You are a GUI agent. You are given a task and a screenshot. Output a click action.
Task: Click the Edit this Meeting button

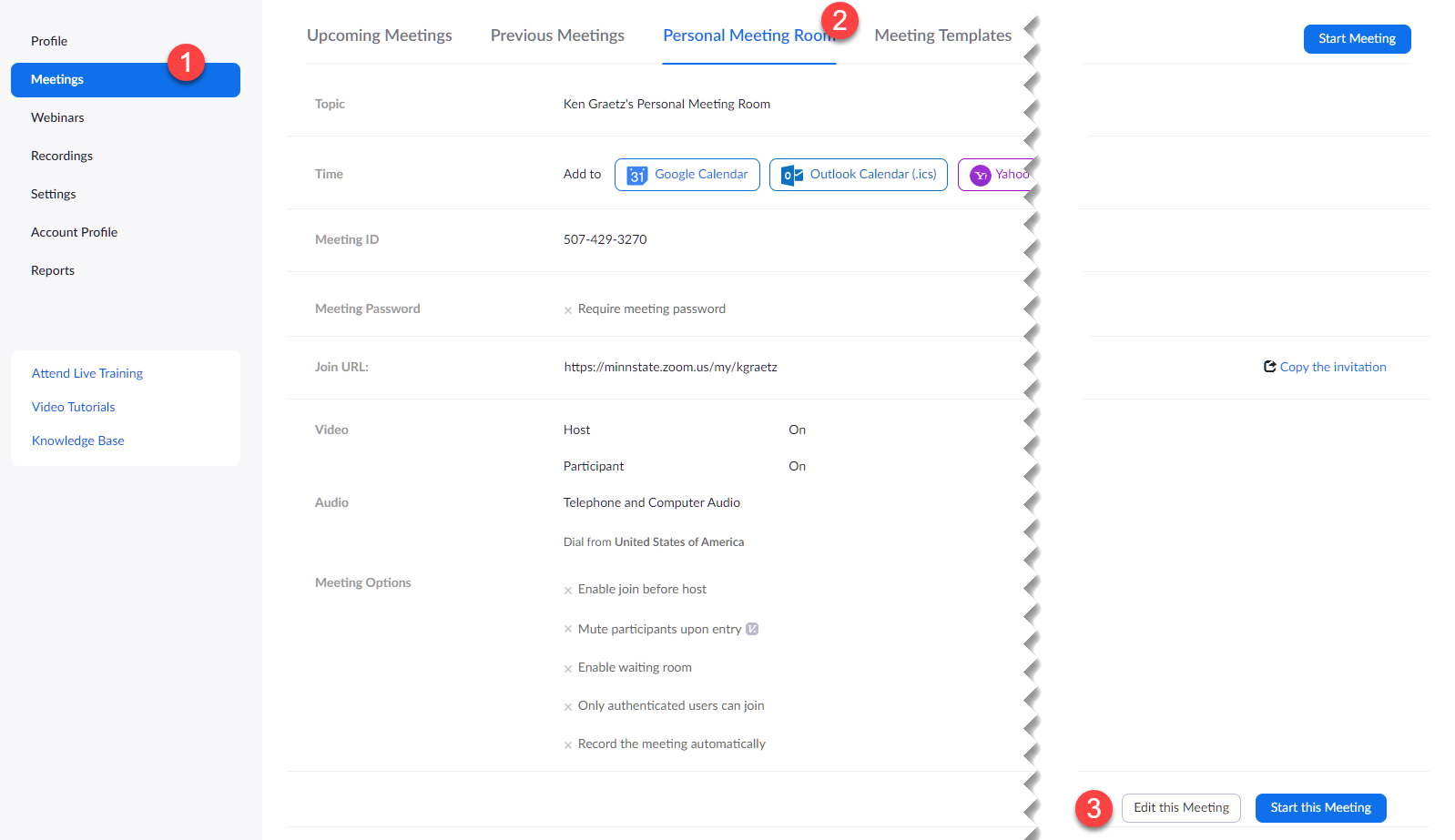pyautogui.click(x=1181, y=807)
